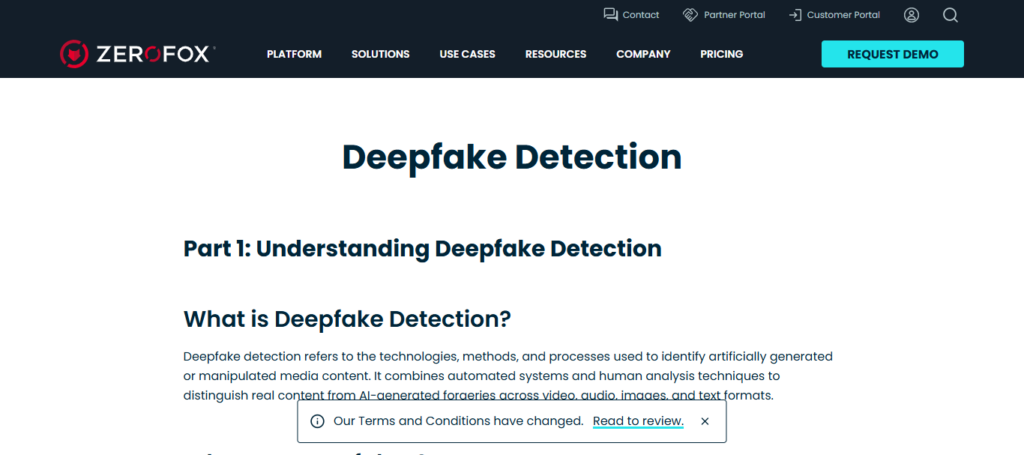Click the Deepfake Detection page title

pyautogui.click(x=512, y=157)
